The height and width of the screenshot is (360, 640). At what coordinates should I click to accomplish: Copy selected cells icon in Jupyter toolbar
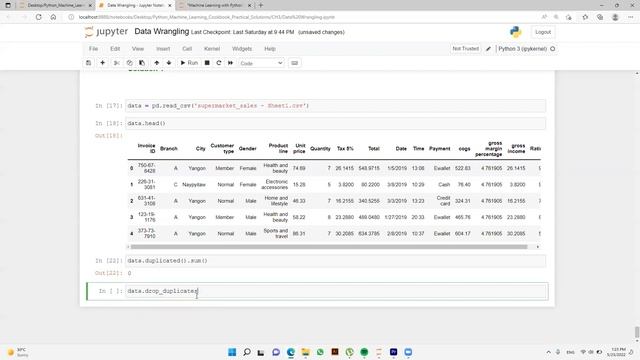[x=129, y=63]
